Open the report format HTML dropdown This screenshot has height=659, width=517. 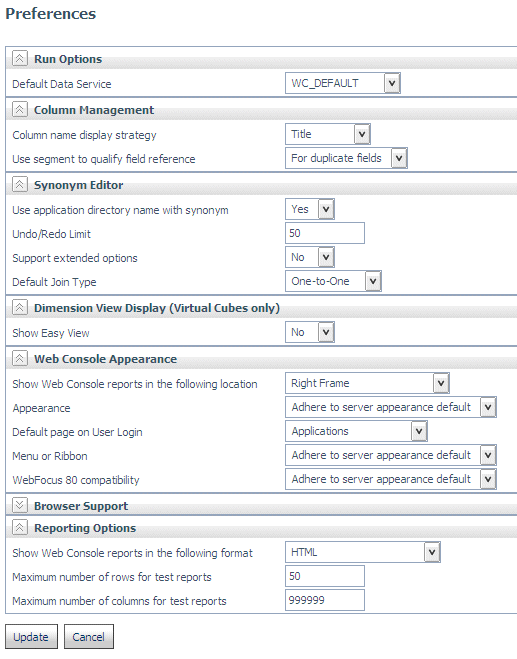(x=363, y=552)
